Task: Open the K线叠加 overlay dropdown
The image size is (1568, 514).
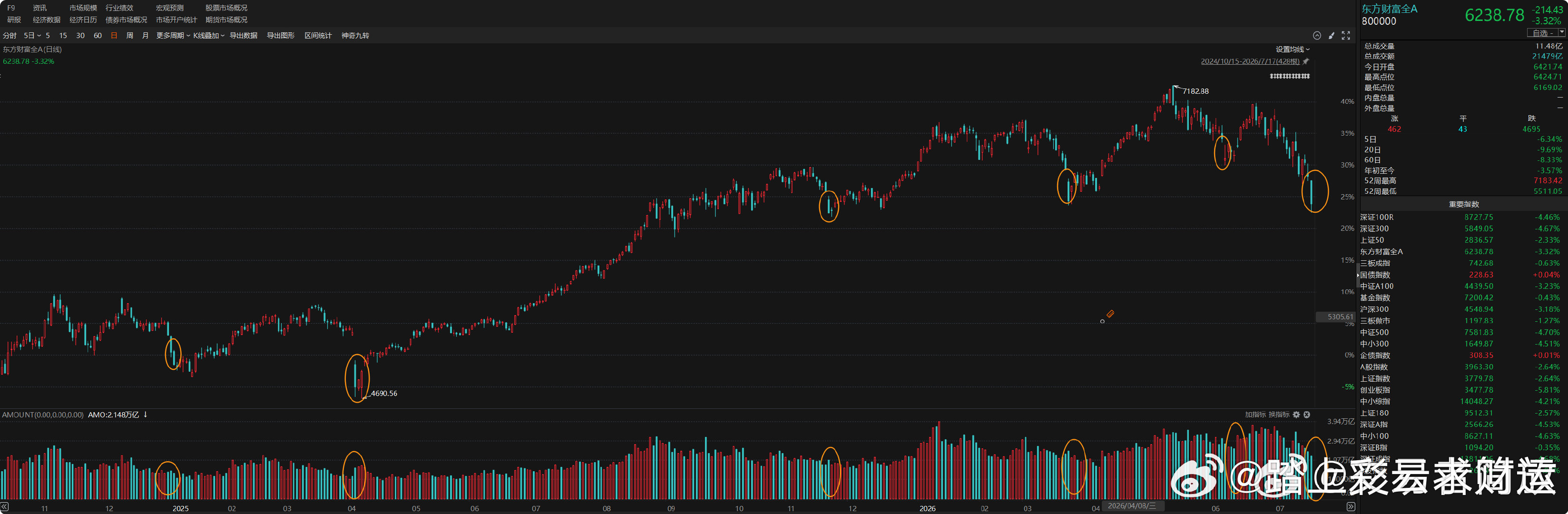Action: click(209, 36)
